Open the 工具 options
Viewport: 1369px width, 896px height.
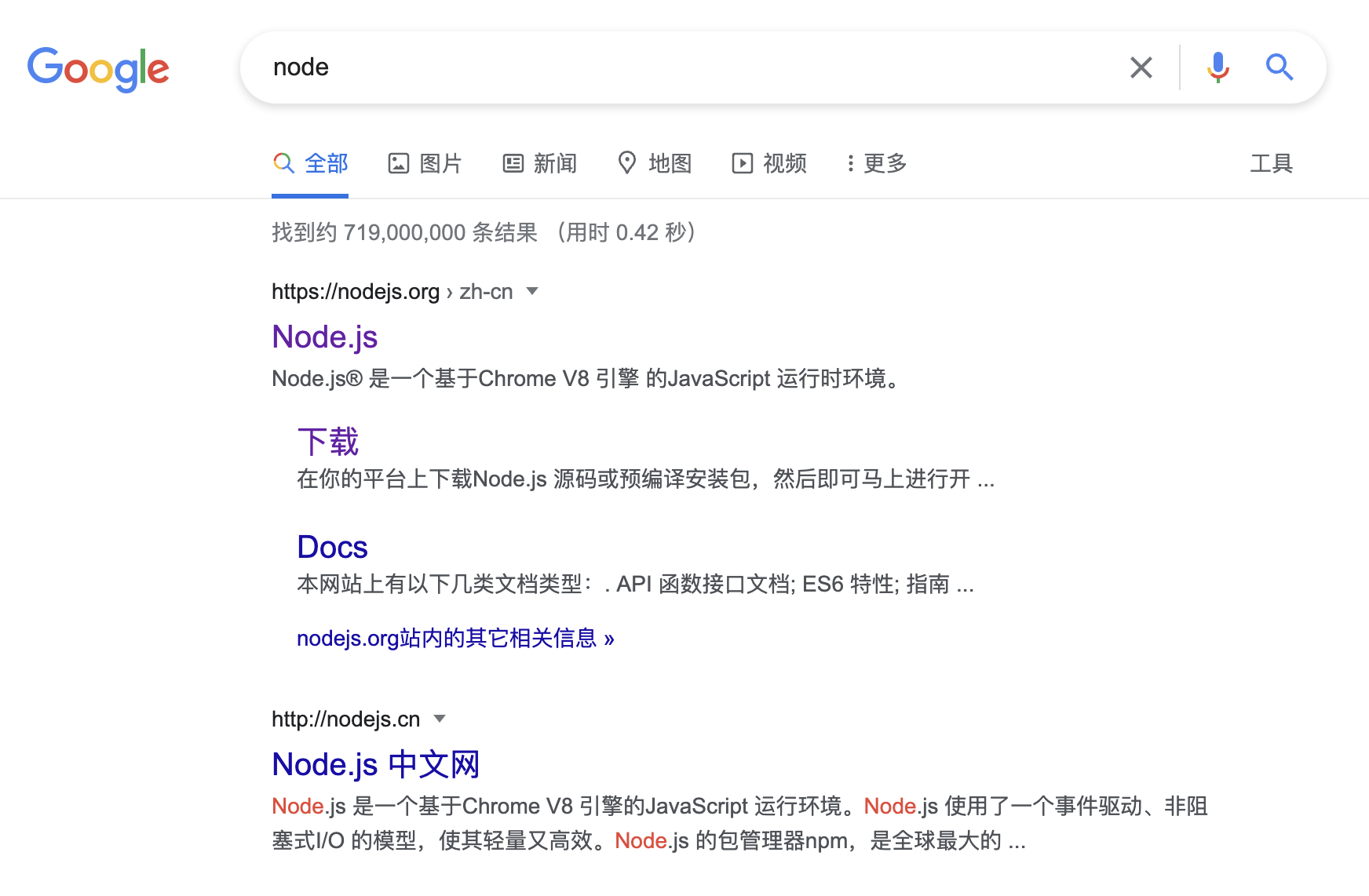pyautogui.click(x=1271, y=163)
